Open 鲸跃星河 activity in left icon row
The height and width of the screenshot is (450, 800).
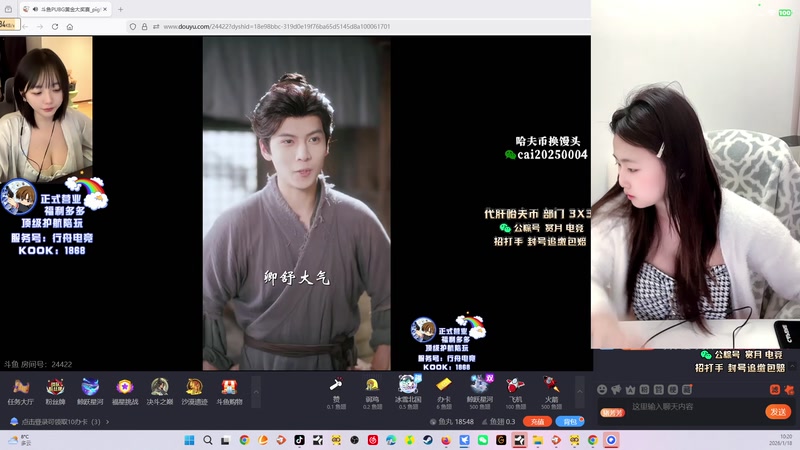90,392
